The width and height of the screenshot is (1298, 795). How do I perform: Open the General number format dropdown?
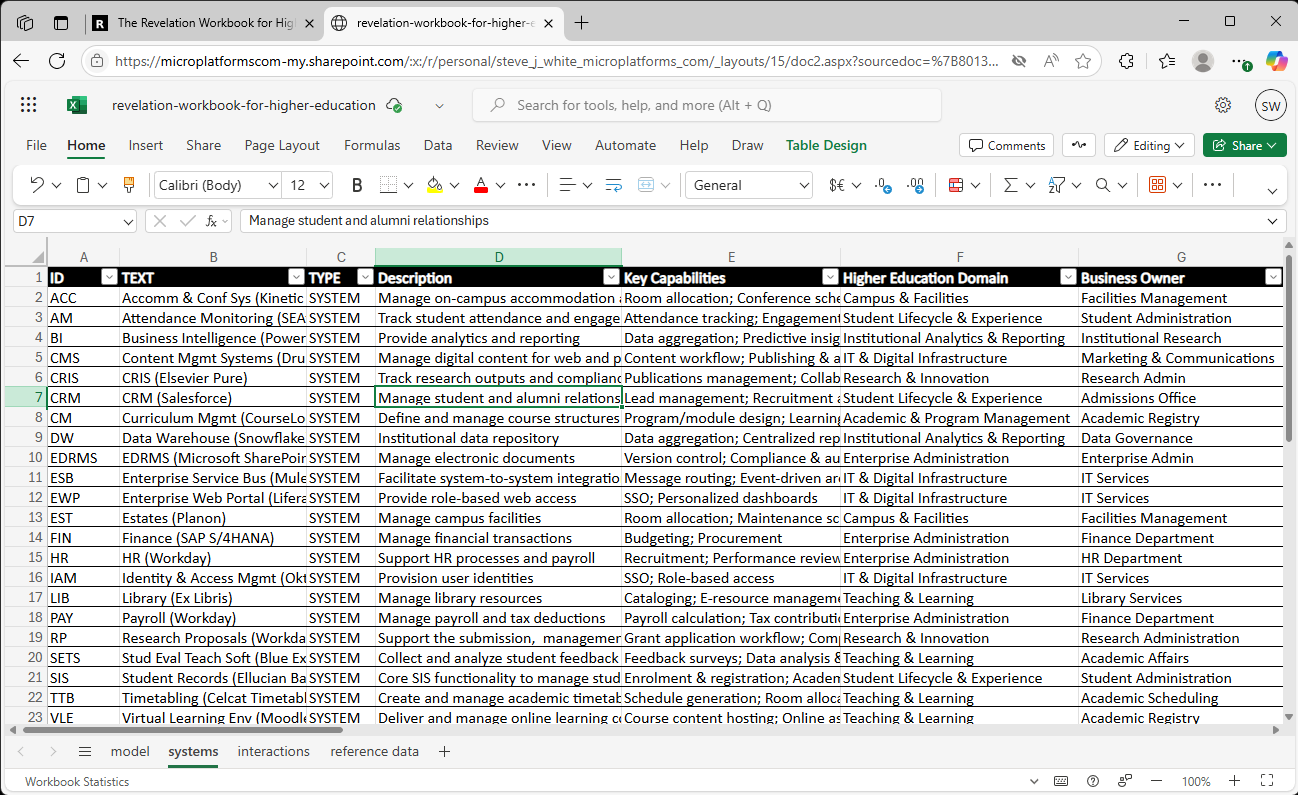tap(748, 185)
